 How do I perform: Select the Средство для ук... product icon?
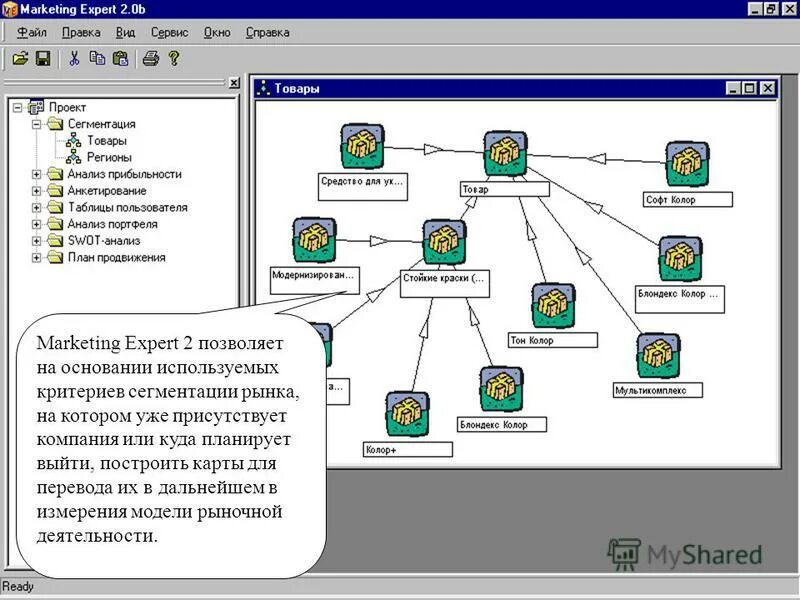coord(362,146)
